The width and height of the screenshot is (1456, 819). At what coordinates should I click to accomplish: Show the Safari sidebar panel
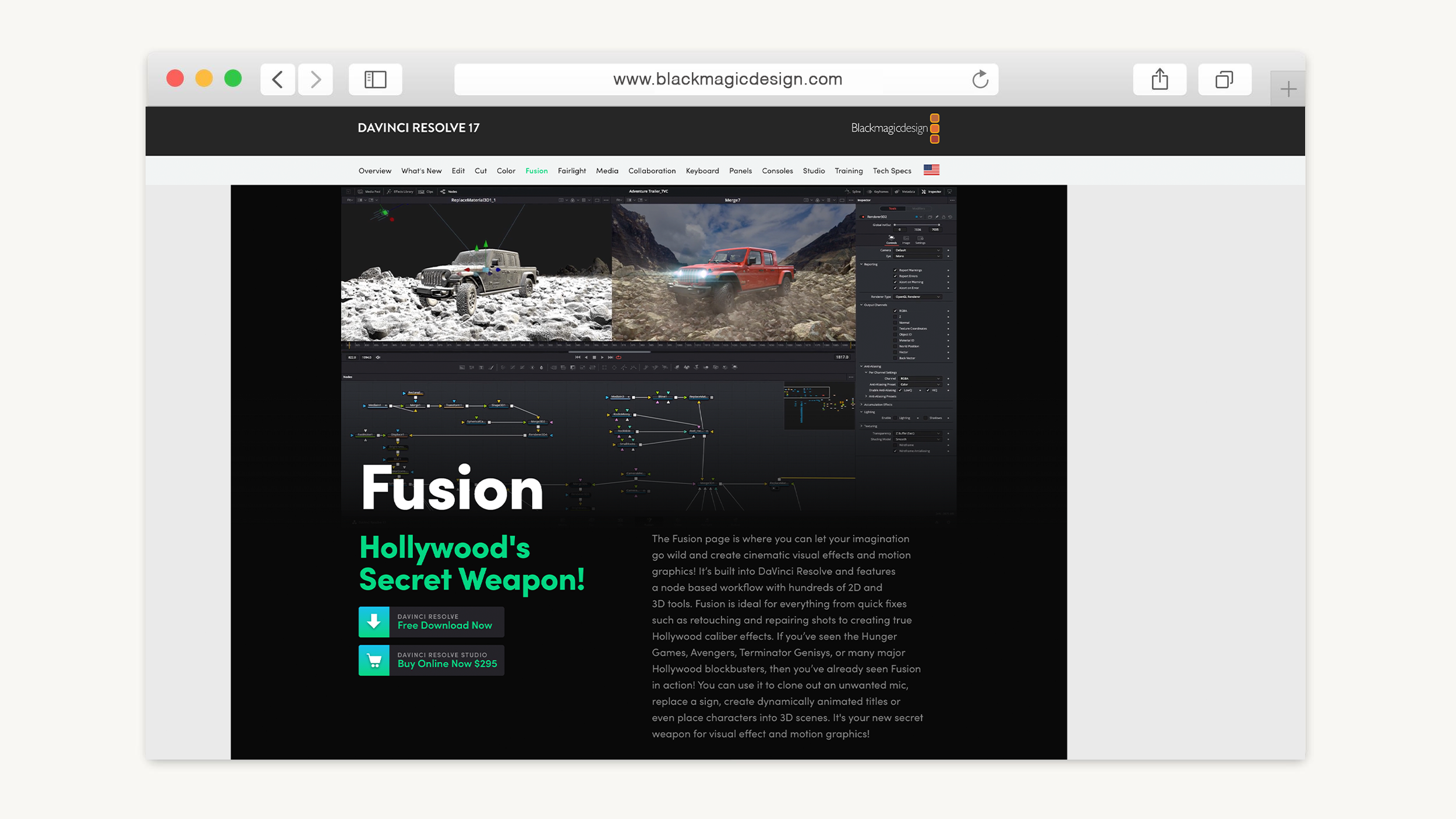click(x=375, y=79)
